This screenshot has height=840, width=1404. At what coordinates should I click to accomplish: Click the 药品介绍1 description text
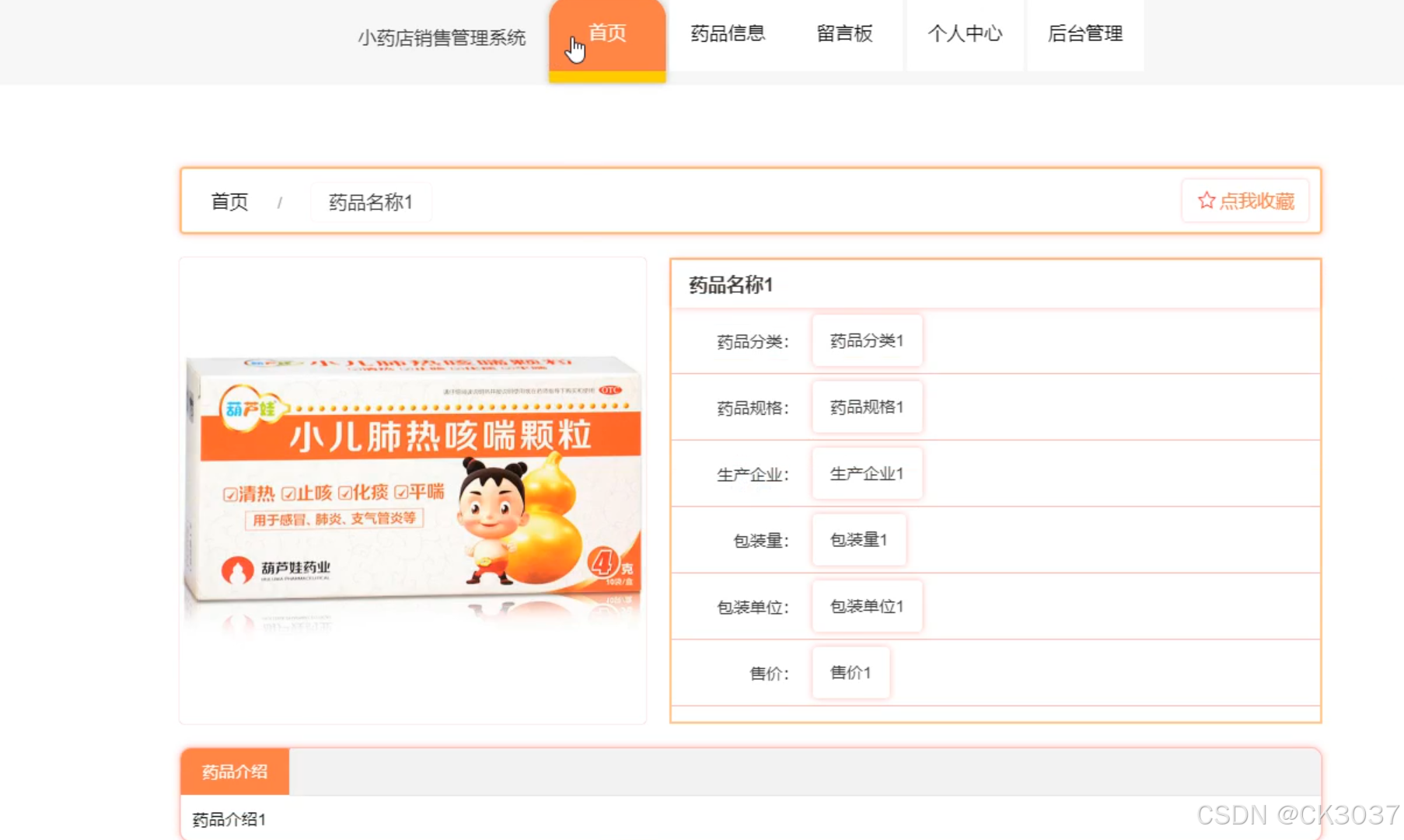click(229, 820)
